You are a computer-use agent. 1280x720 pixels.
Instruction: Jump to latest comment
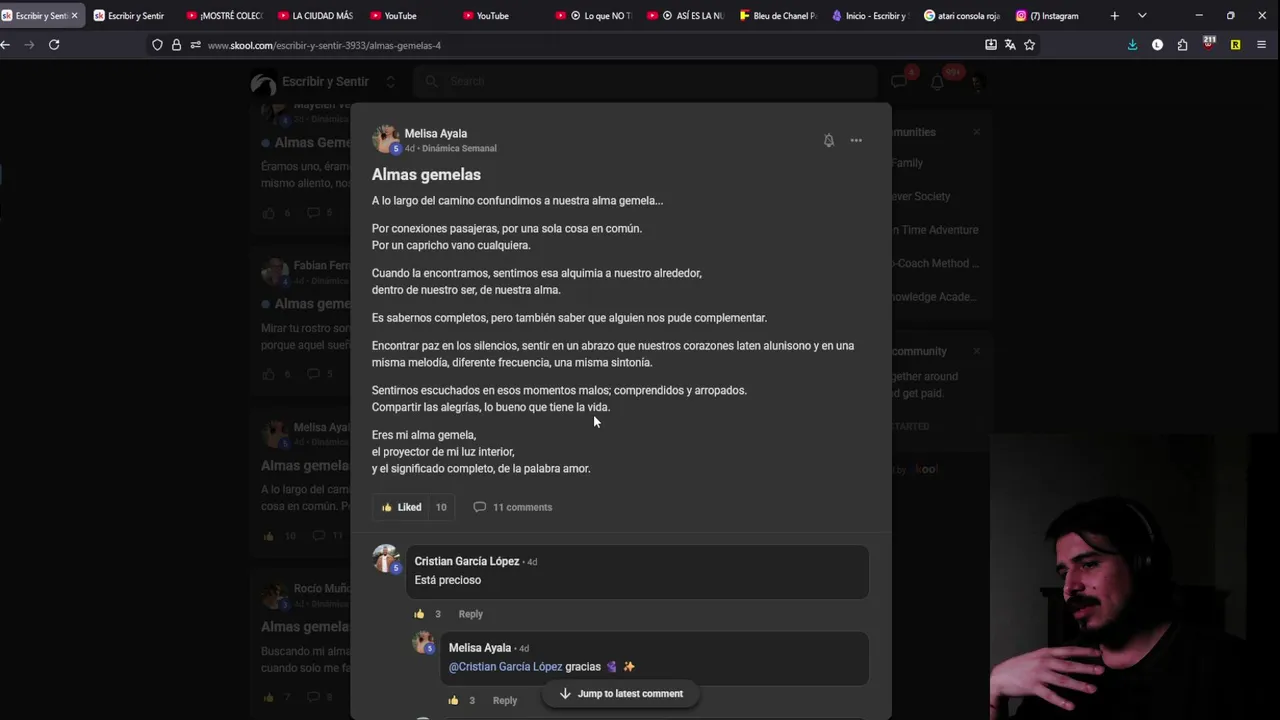pyautogui.click(x=621, y=694)
